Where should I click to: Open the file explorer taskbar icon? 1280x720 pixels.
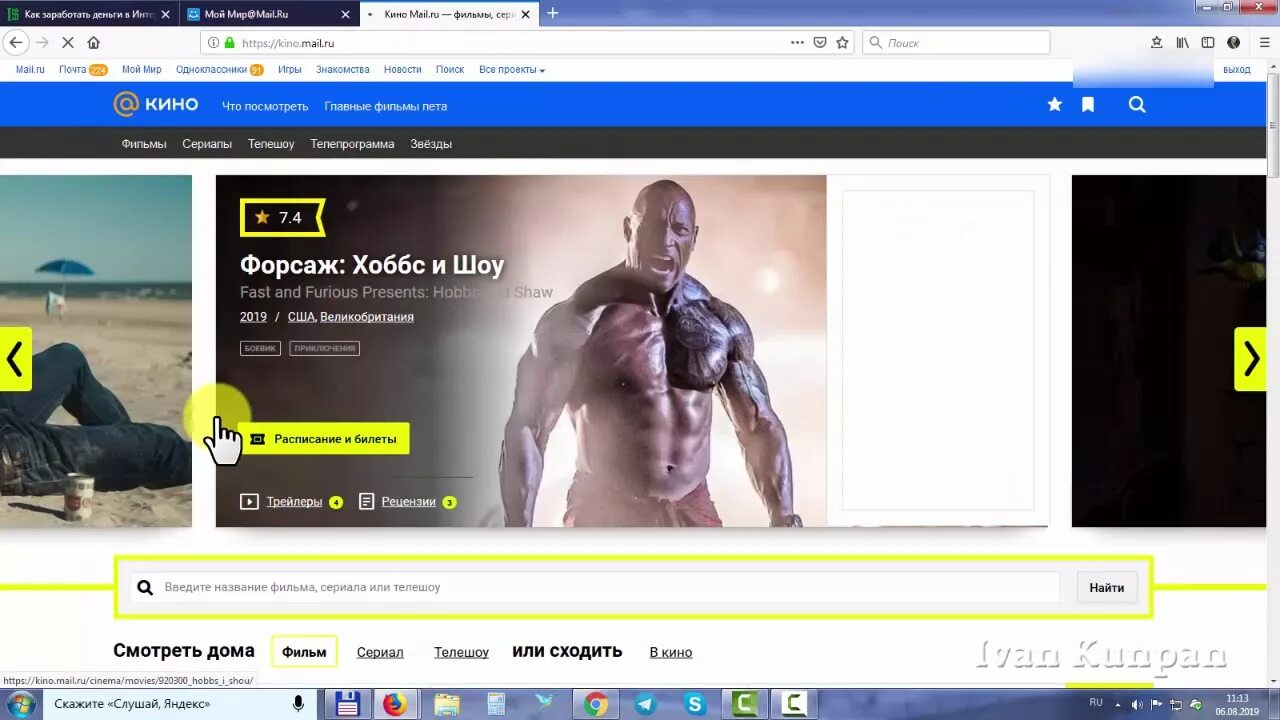[446, 704]
